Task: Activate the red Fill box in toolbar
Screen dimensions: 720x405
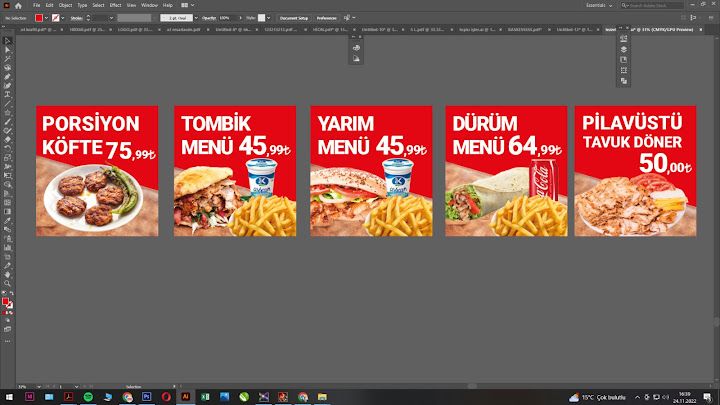Action: (x=6, y=301)
